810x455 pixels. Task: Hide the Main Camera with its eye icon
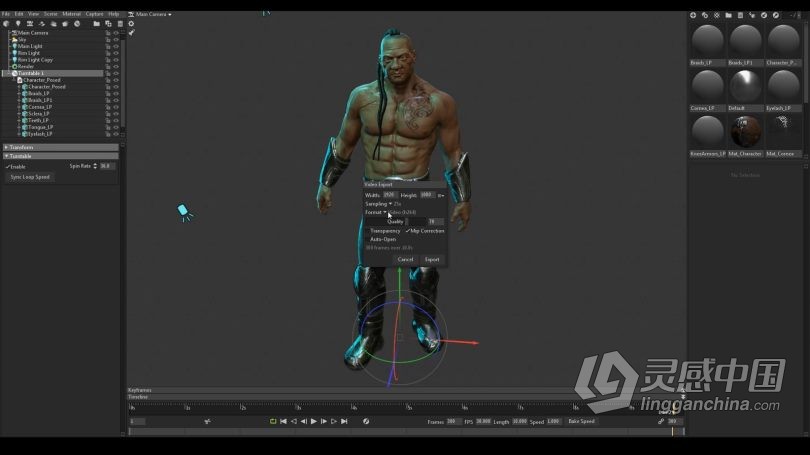tap(116, 33)
